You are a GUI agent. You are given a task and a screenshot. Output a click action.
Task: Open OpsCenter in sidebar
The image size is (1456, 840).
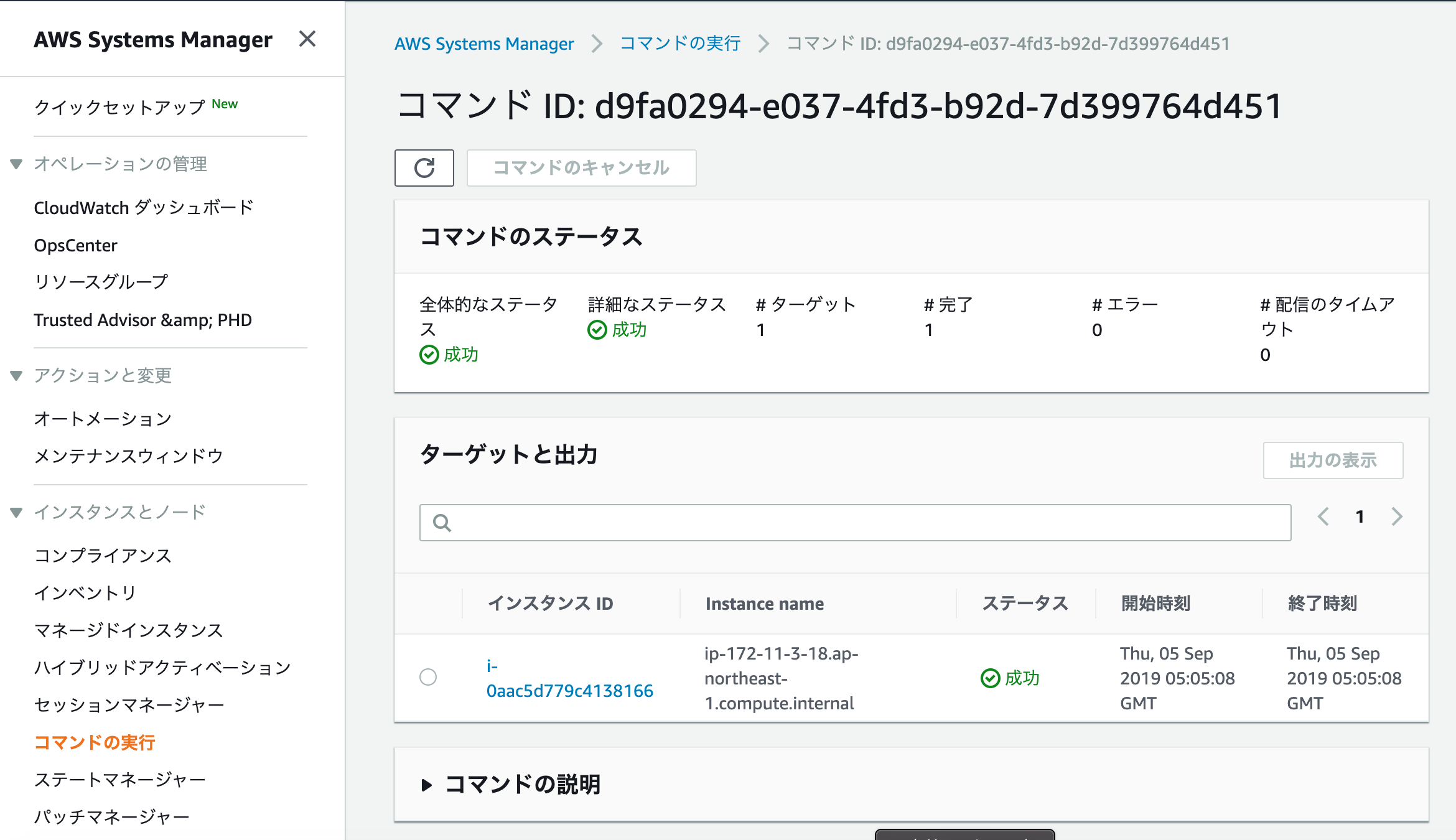(75, 245)
